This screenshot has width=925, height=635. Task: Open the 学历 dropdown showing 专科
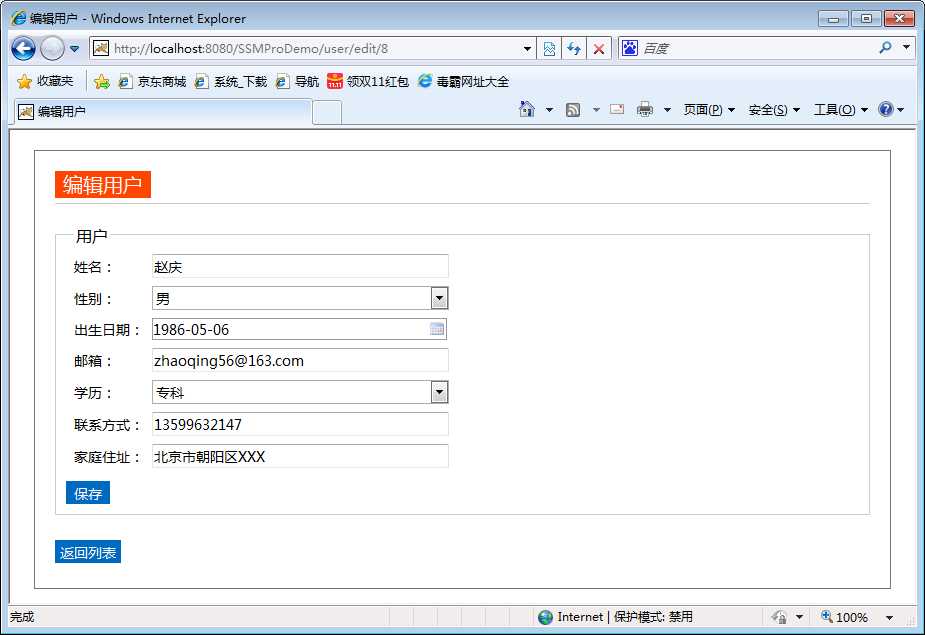coord(300,392)
